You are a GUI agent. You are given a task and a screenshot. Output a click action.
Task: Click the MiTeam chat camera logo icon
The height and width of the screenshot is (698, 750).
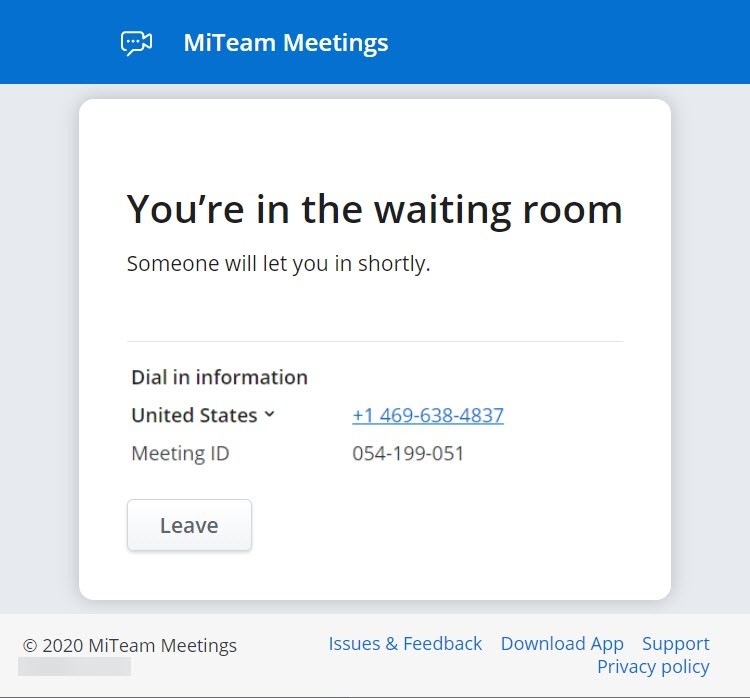tap(136, 43)
